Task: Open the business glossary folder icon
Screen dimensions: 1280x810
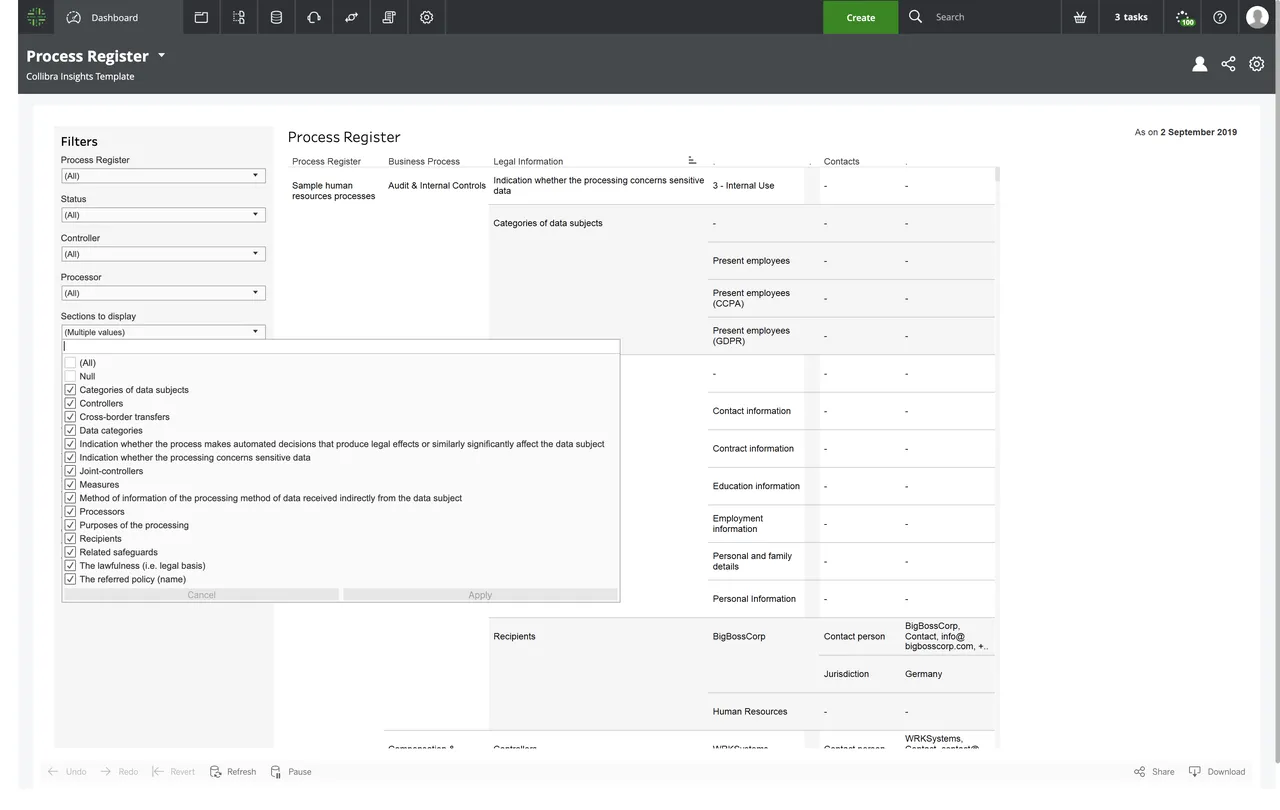Action: point(201,17)
